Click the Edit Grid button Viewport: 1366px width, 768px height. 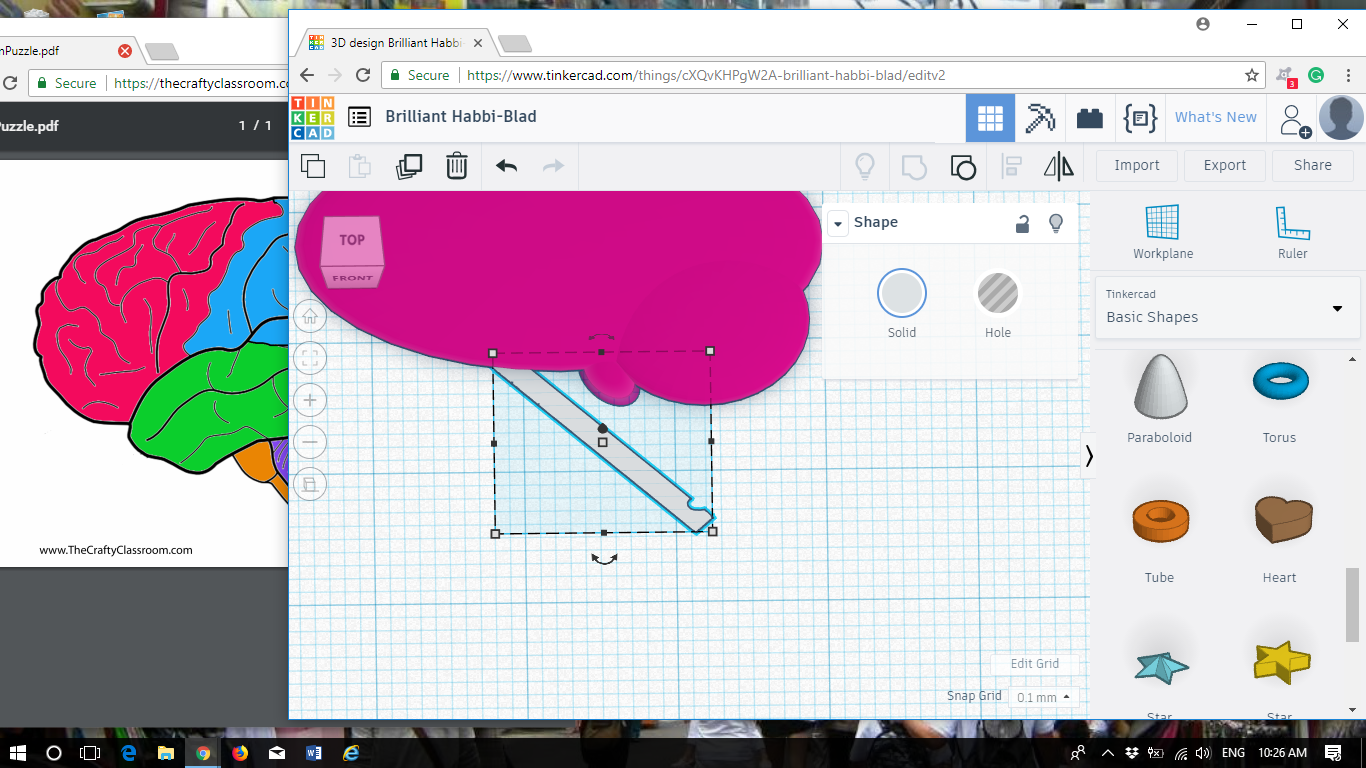tap(1034, 663)
